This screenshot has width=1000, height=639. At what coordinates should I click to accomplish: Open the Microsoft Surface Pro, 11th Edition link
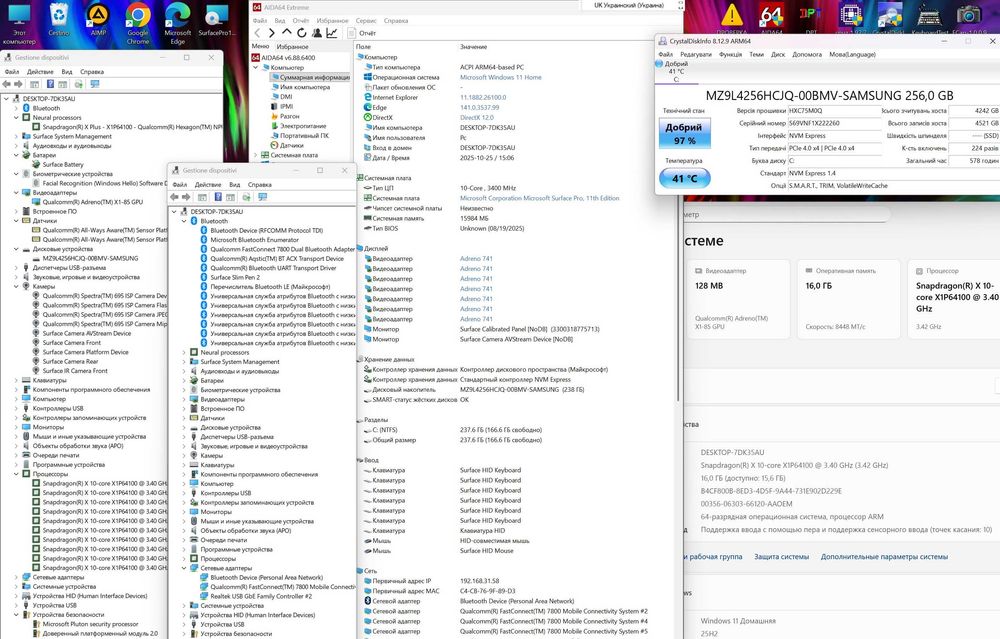pos(540,198)
